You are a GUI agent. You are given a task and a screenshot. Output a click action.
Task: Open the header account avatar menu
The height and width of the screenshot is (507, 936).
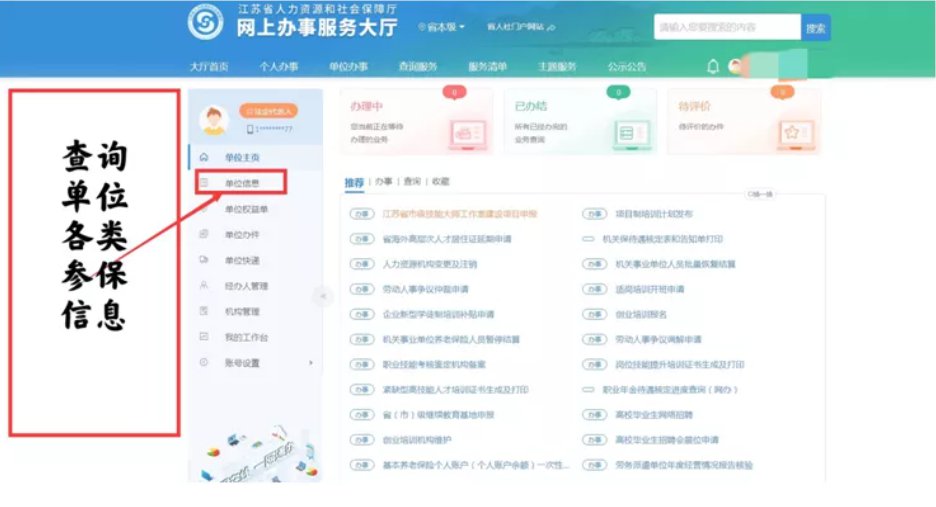(x=736, y=66)
